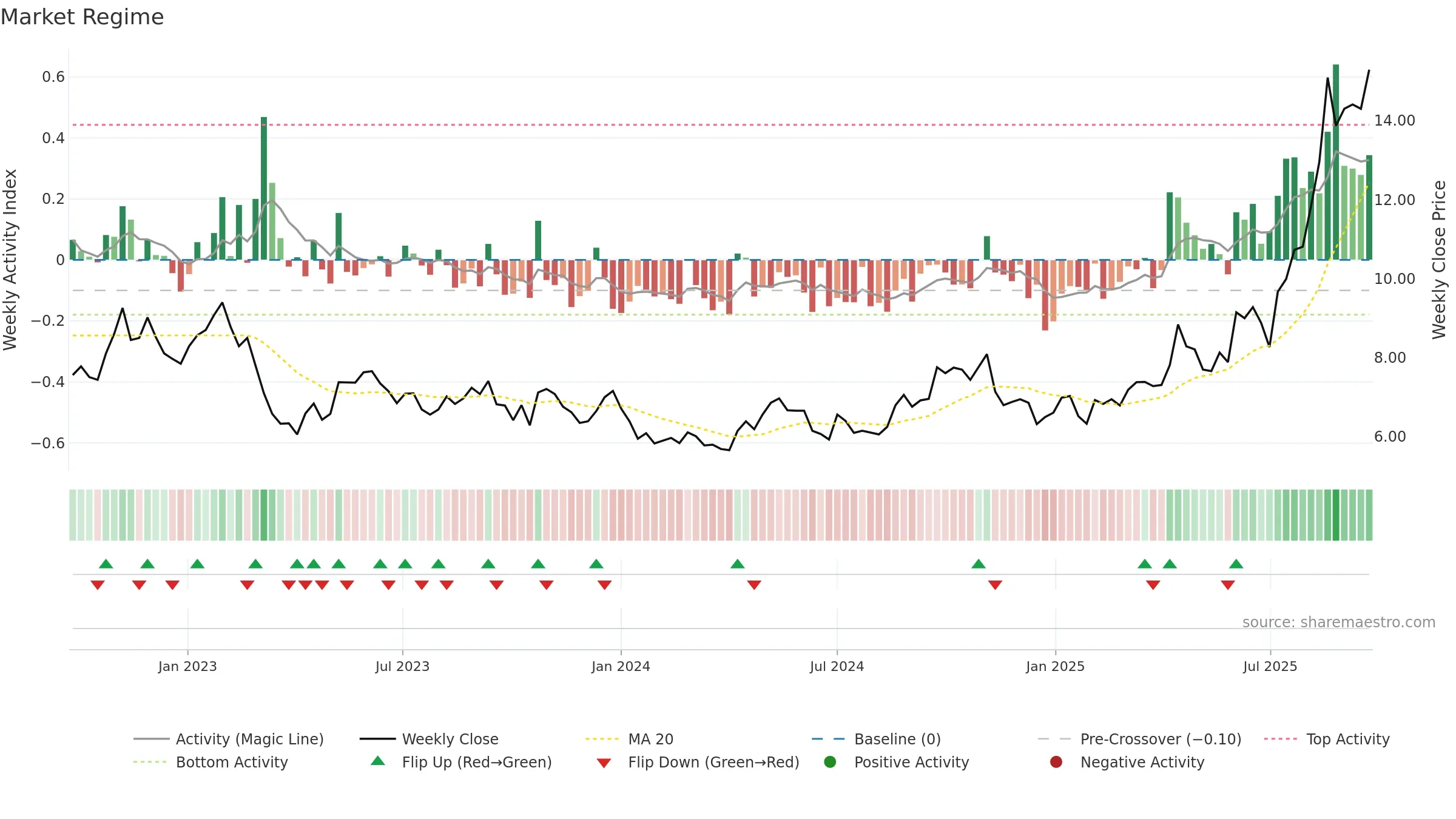1456x819 pixels.
Task: Click the Bottom Activity legend entry
Action: coord(211,762)
